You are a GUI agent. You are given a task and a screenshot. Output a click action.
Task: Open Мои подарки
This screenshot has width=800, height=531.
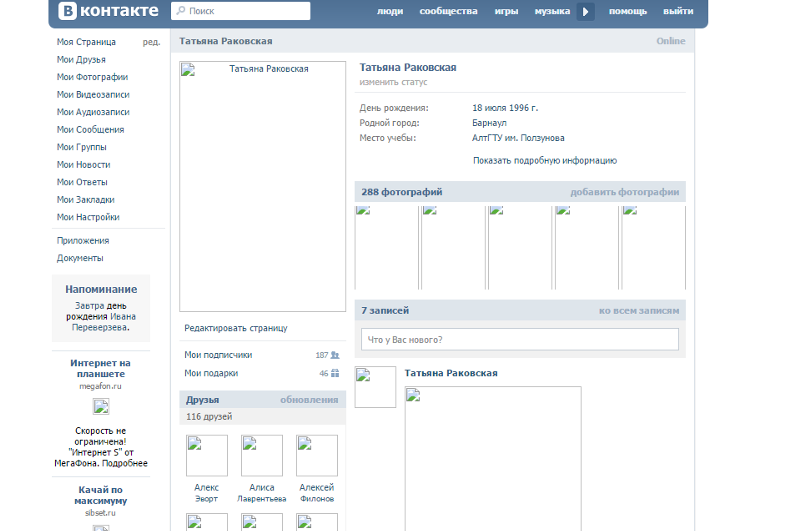211,373
